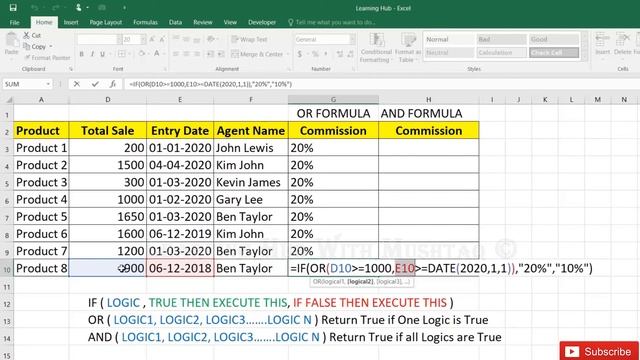Open the General number format dropdown

click(x=352, y=39)
